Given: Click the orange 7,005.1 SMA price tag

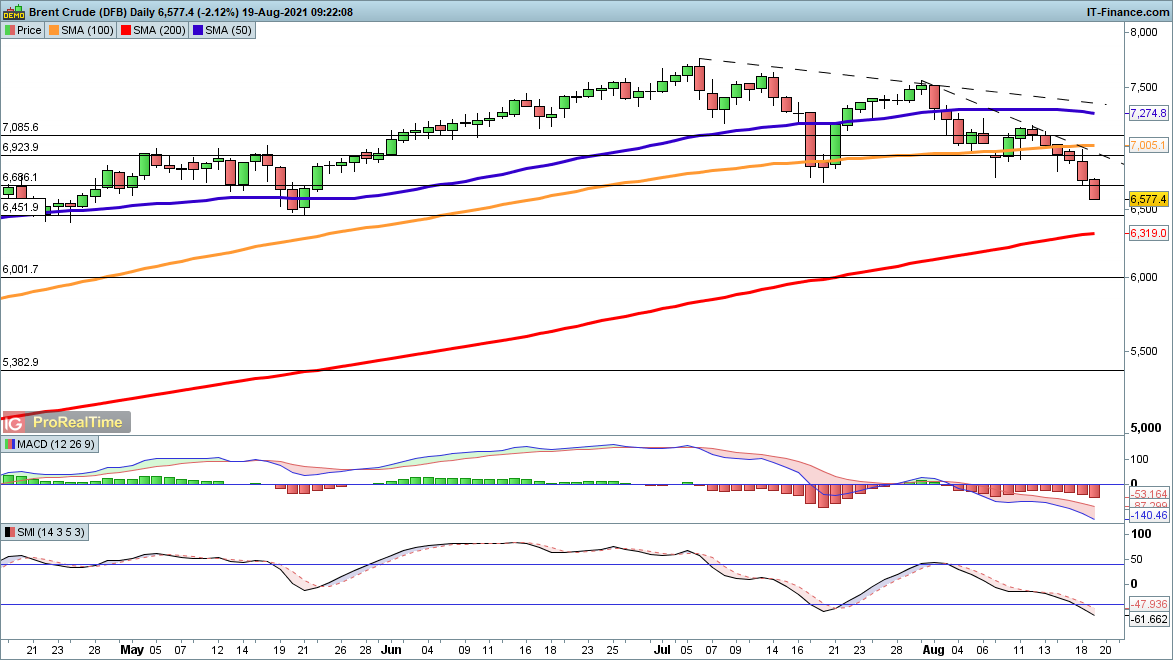Looking at the screenshot, I should pyautogui.click(x=1147, y=145).
